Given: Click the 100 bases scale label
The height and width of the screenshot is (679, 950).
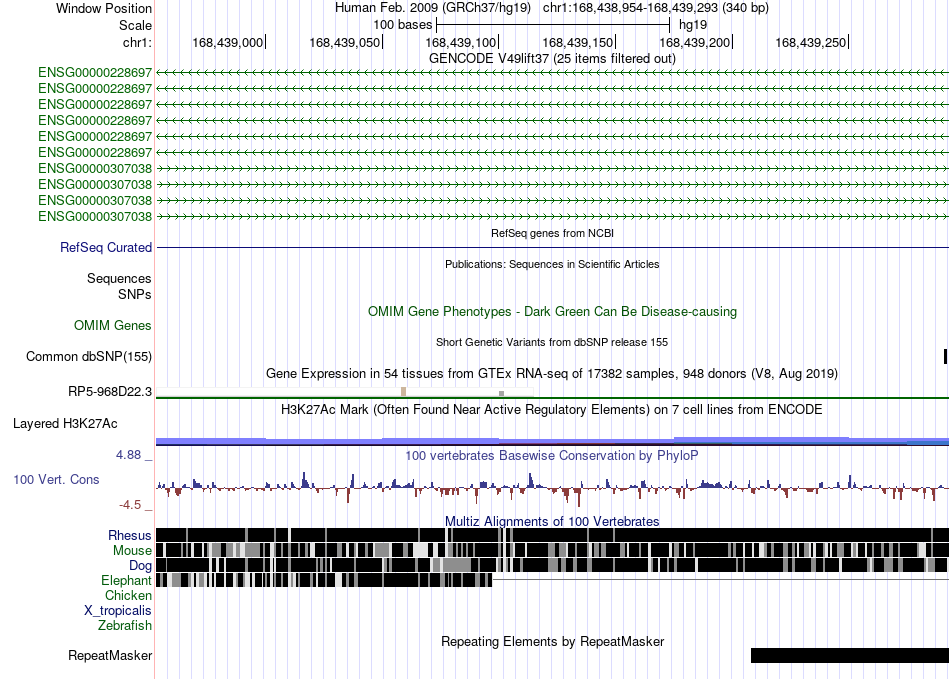Looking at the screenshot, I should click(x=402, y=25).
